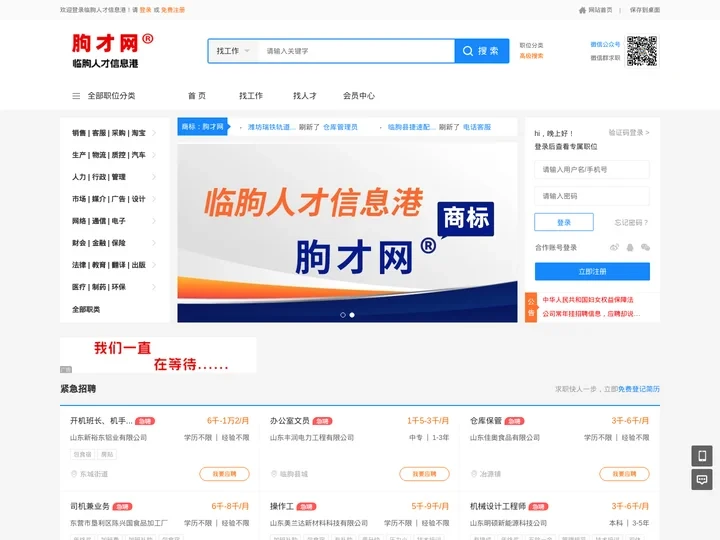This screenshot has height=540, width=720.
Task: Click the 我们一直在等待 ad banner
Action: click(x=158, y=355)
